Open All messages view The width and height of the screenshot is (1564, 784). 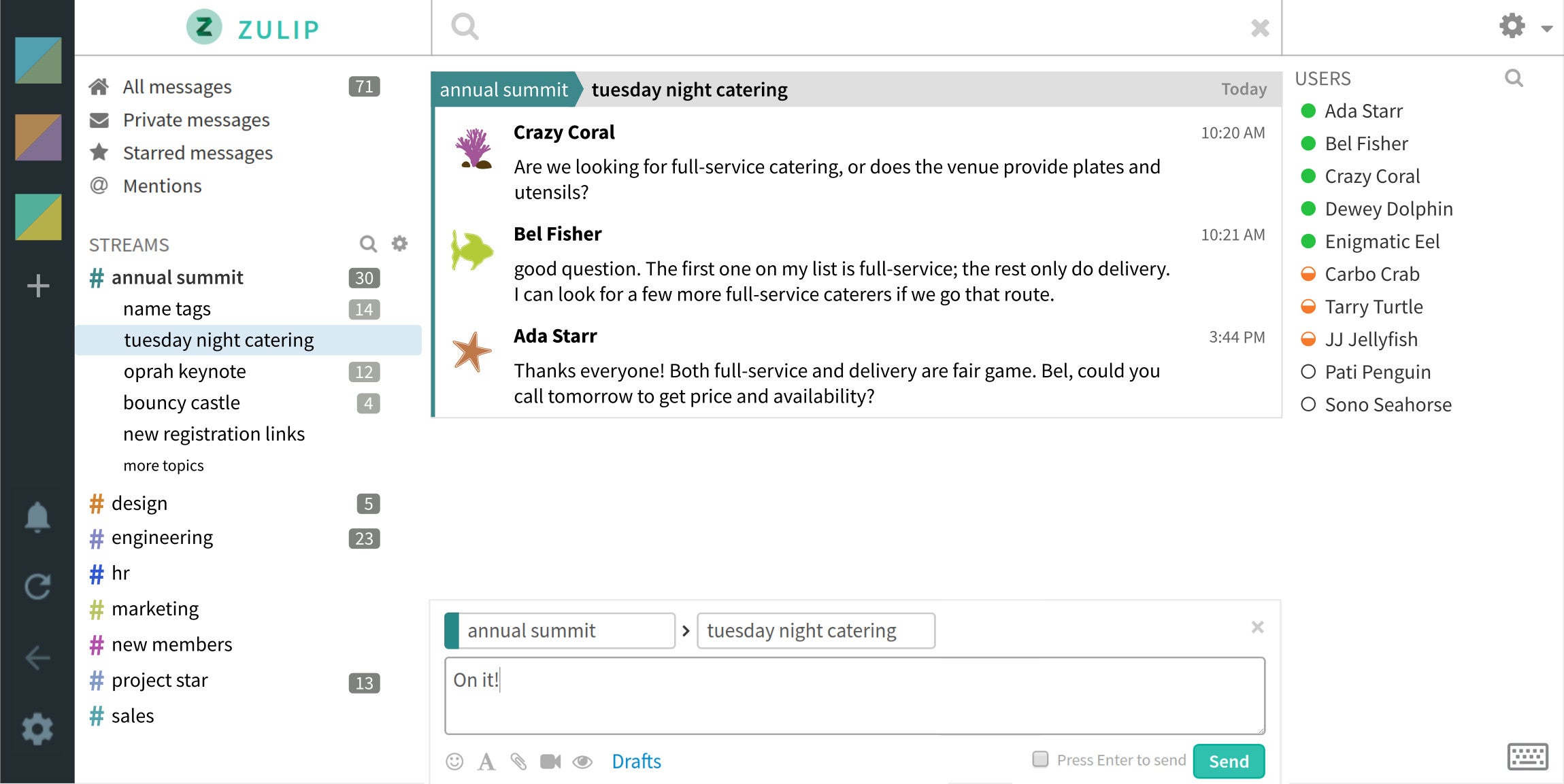tap(177, 87)
